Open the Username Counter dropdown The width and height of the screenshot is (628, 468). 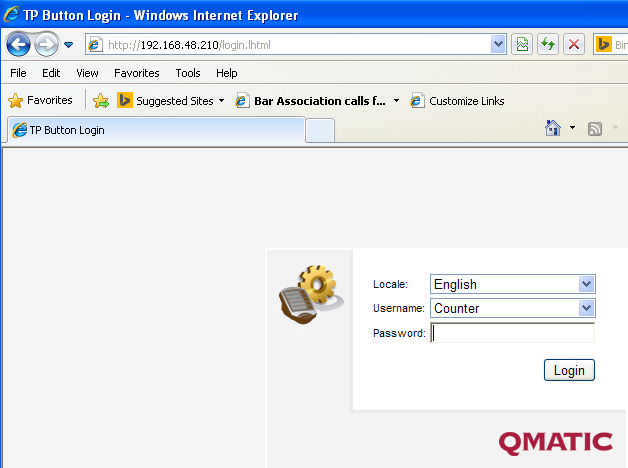[513, 308]
